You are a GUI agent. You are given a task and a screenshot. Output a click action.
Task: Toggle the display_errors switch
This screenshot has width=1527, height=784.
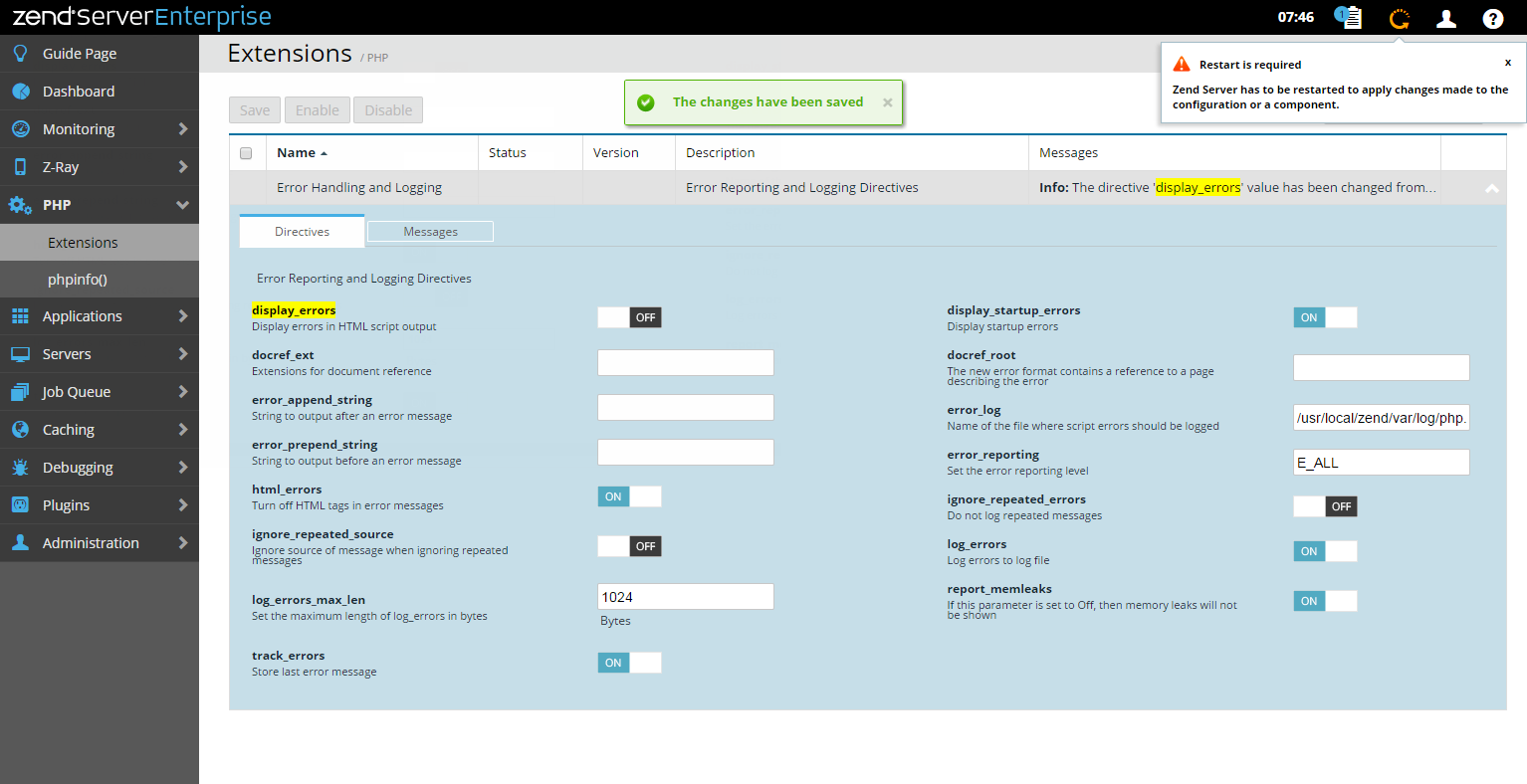pyautogui.click(x=629, y=317)
